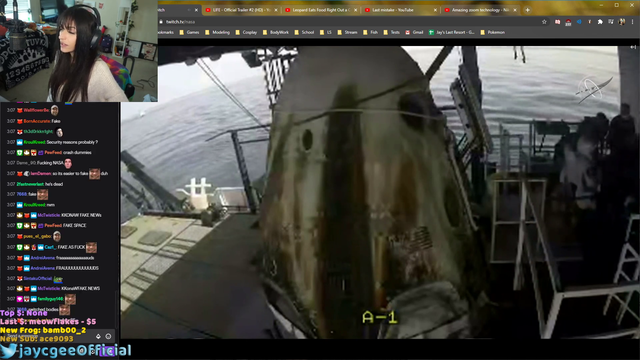Open the Chrome extensions puzzle icon
Image resolution: width=640 pixels, height=360 pixels.
[x=600, y=22]
